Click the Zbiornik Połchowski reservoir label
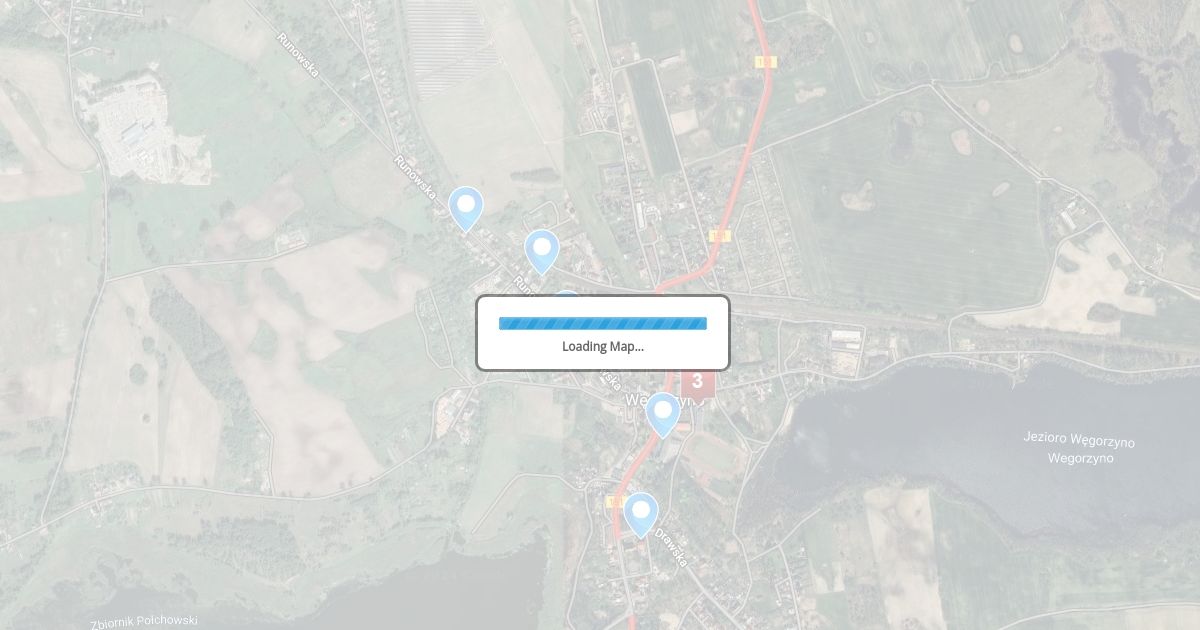 click(x=142, y=621)
